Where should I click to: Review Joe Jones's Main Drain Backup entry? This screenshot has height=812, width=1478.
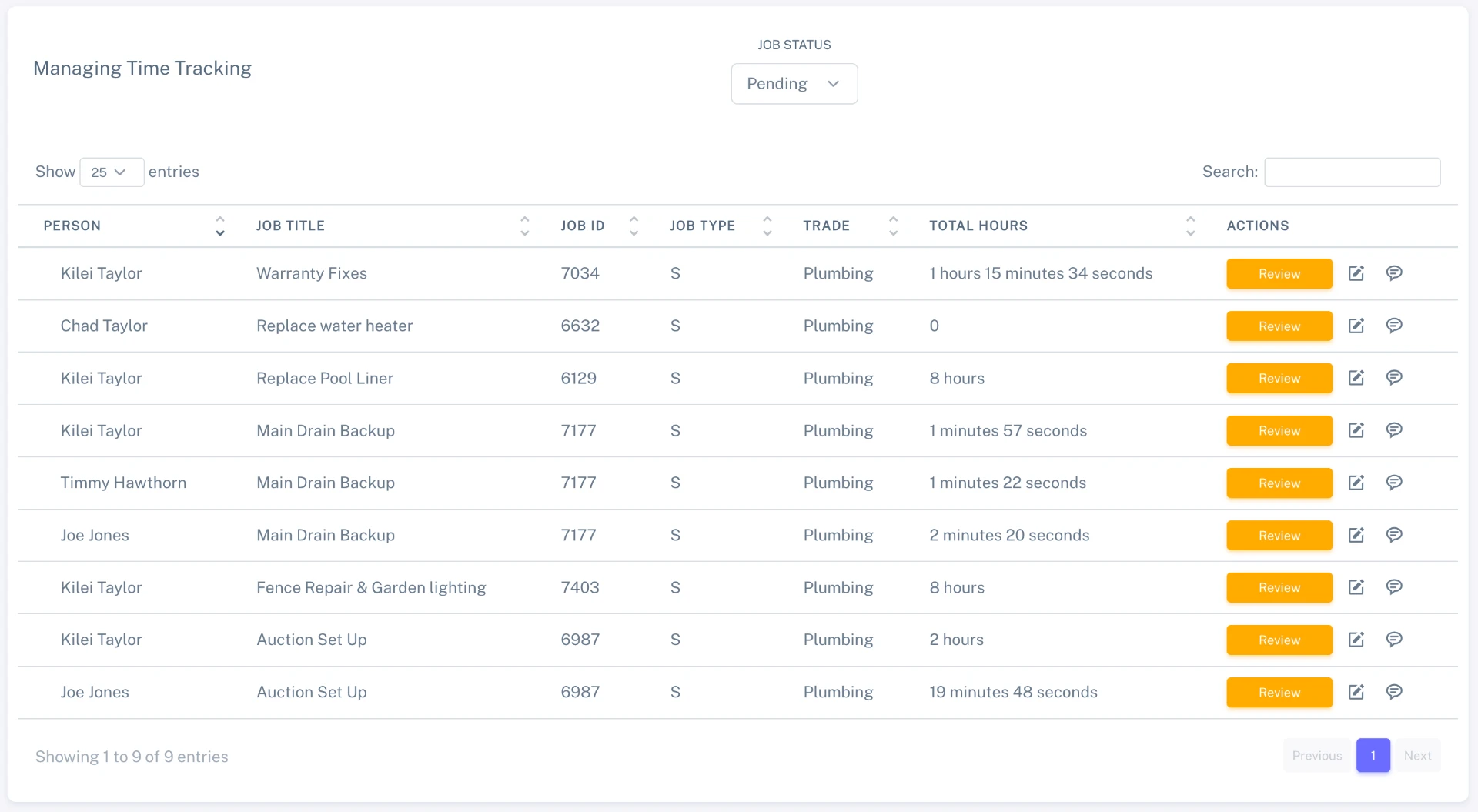tap(1279, 535)
